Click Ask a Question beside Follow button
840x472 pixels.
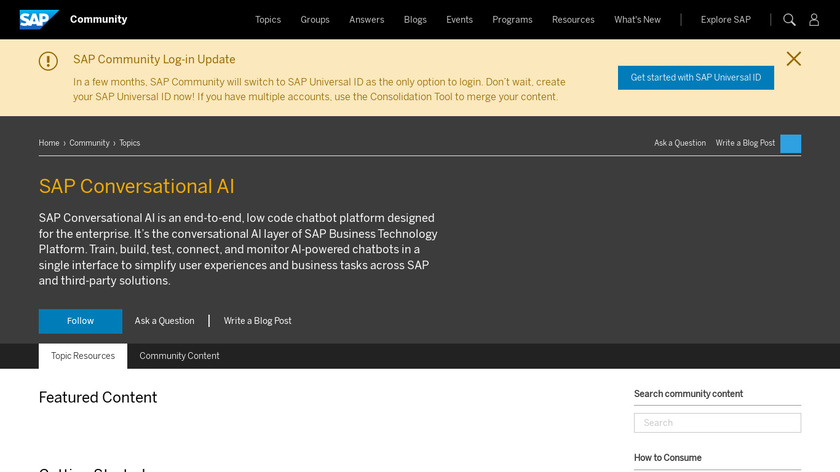(x=164, y=321)
